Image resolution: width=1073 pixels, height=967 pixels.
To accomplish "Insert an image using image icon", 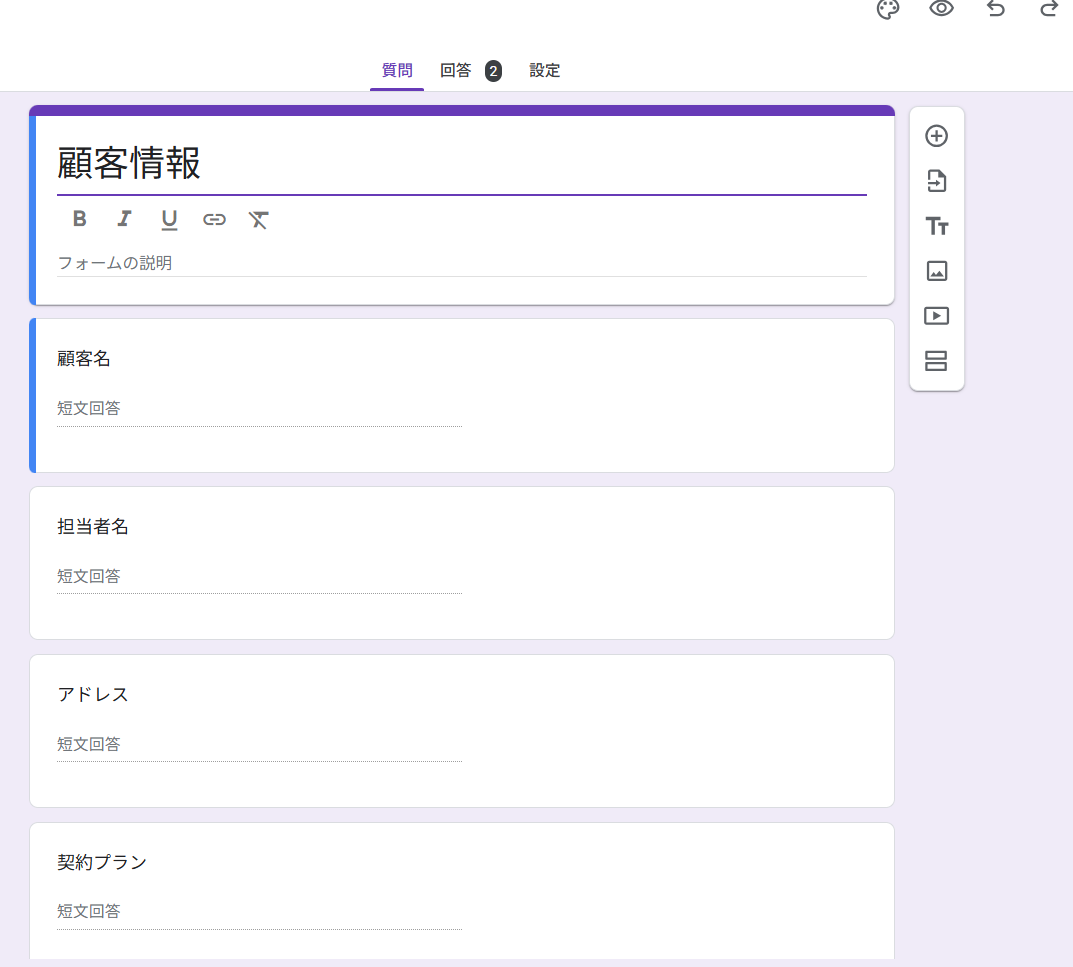I will (936, 271).
